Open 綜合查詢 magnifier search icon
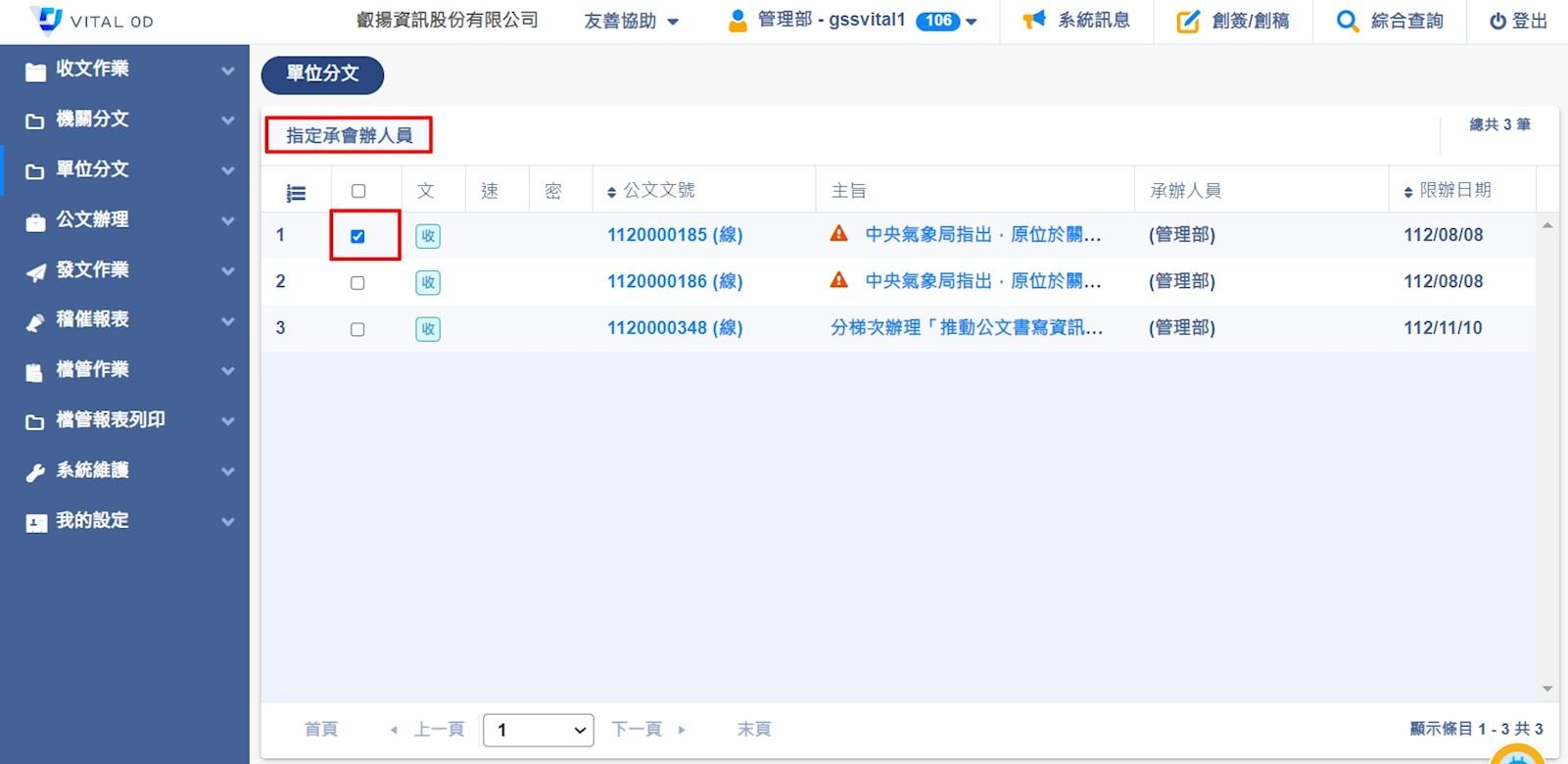The width and height of the screenshot is (1568, 764). (x=1347, y=21)
